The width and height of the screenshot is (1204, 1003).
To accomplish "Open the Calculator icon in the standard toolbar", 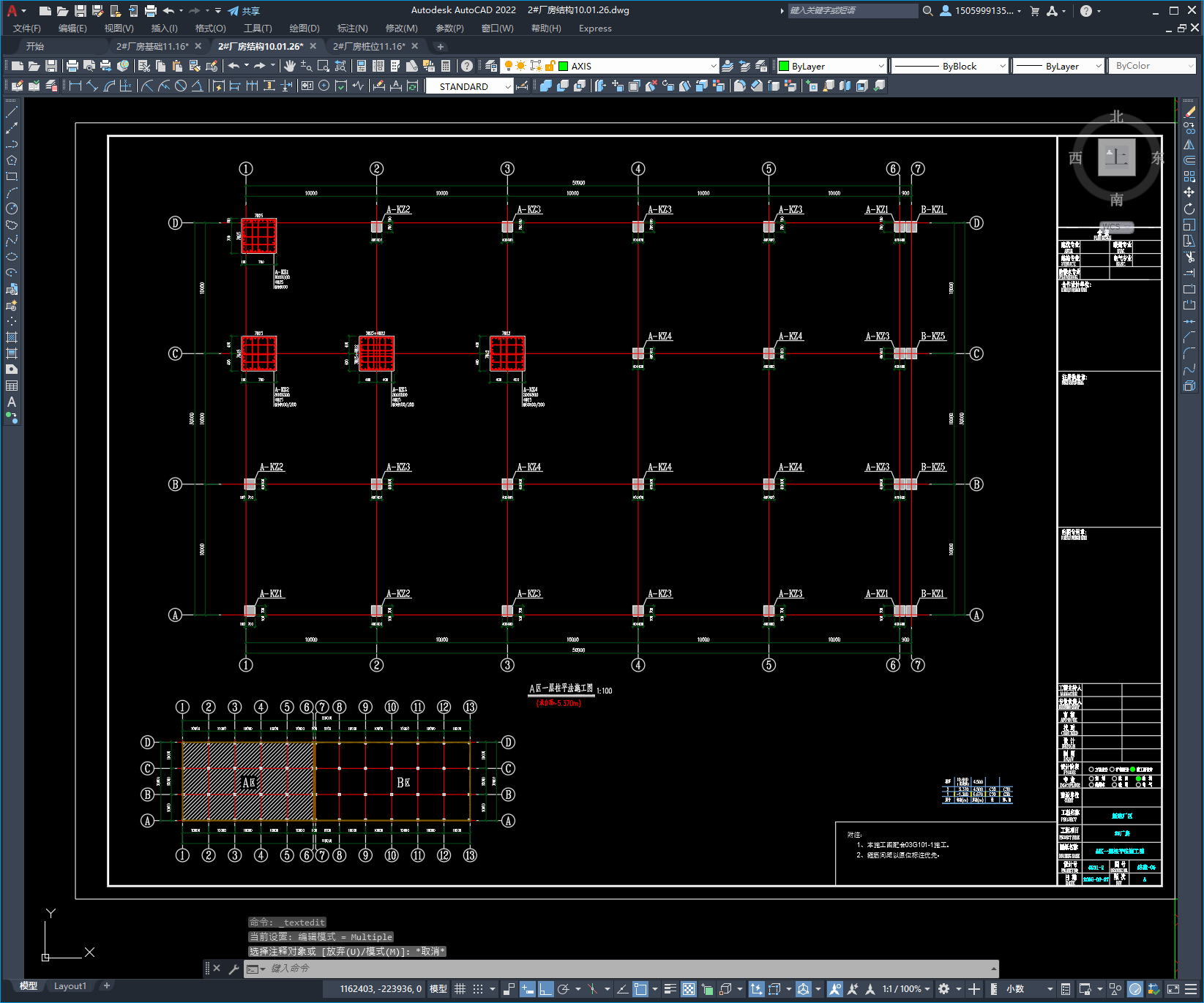I will (x=446, y=66).
